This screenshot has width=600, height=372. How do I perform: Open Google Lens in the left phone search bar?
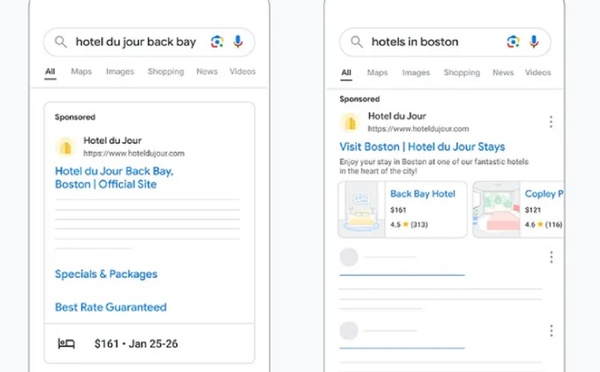click(217, 41)
